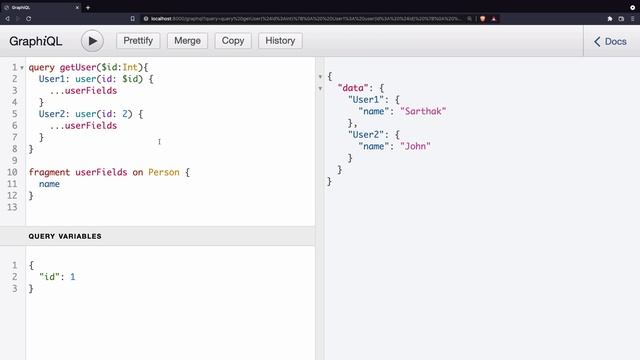Select the GraphiQL browser tab
Image resolution: width=640 pixels, height=360 pixels.
(x=41, y=7)
